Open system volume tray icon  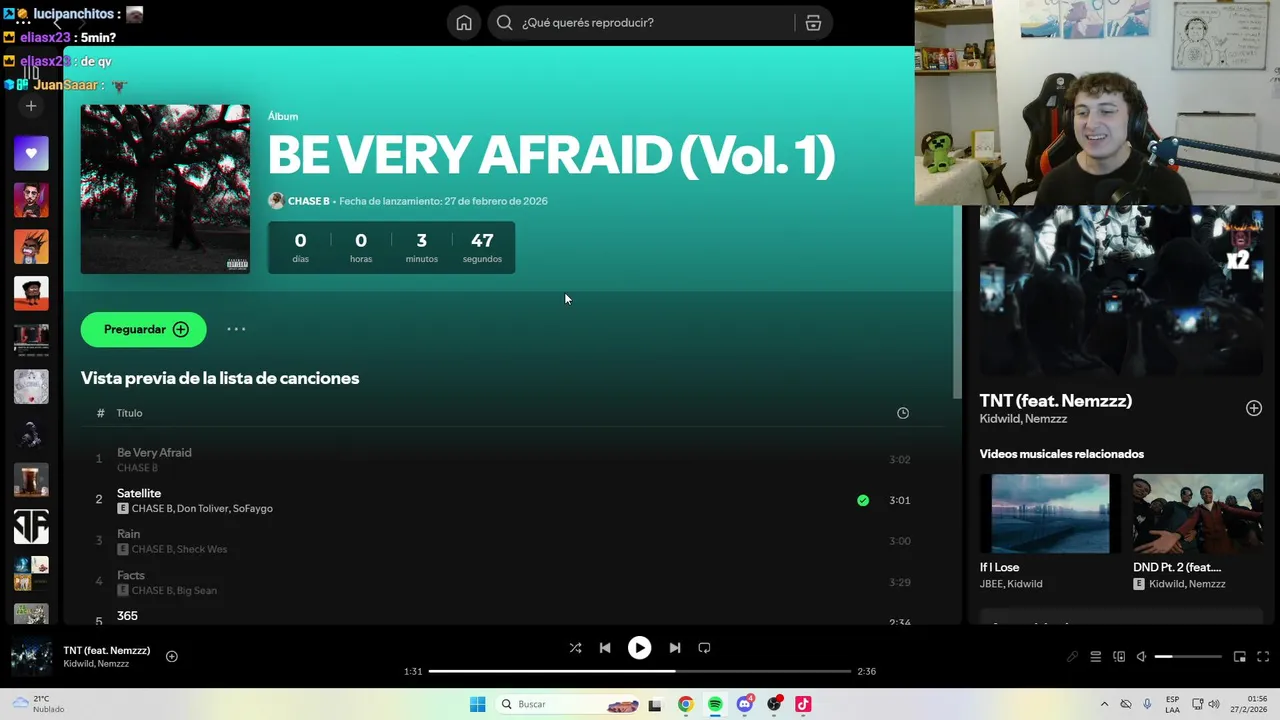(1215, 704)
